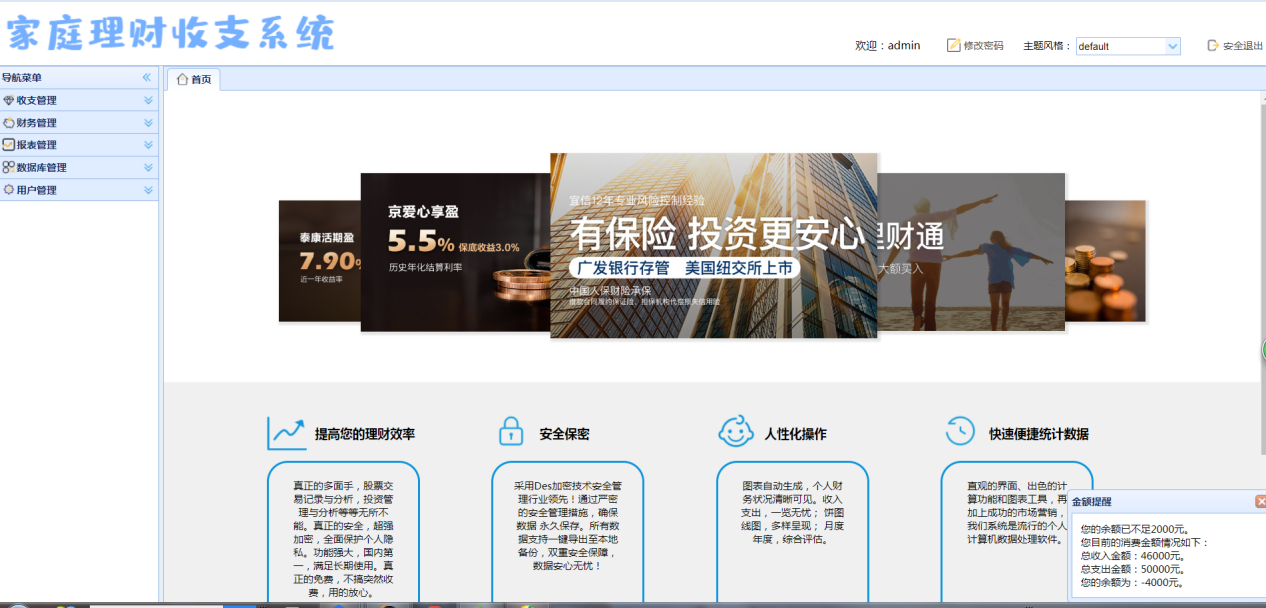Select the rightmost coins carousel slide
The height and width of the screenshot is (608, 1266).
coord(1105,261)
